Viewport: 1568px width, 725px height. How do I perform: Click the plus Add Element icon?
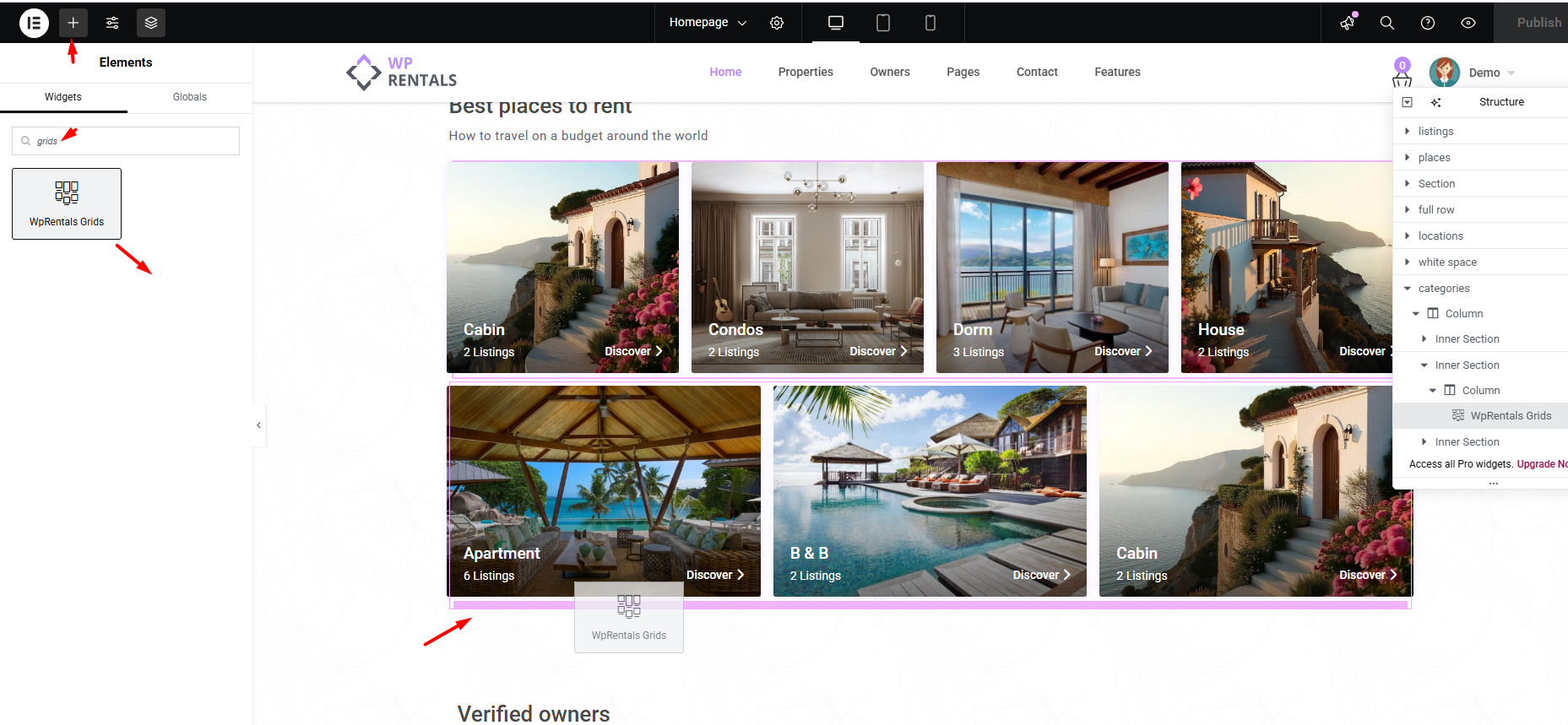pyautogui.click(x=73, y=23)
